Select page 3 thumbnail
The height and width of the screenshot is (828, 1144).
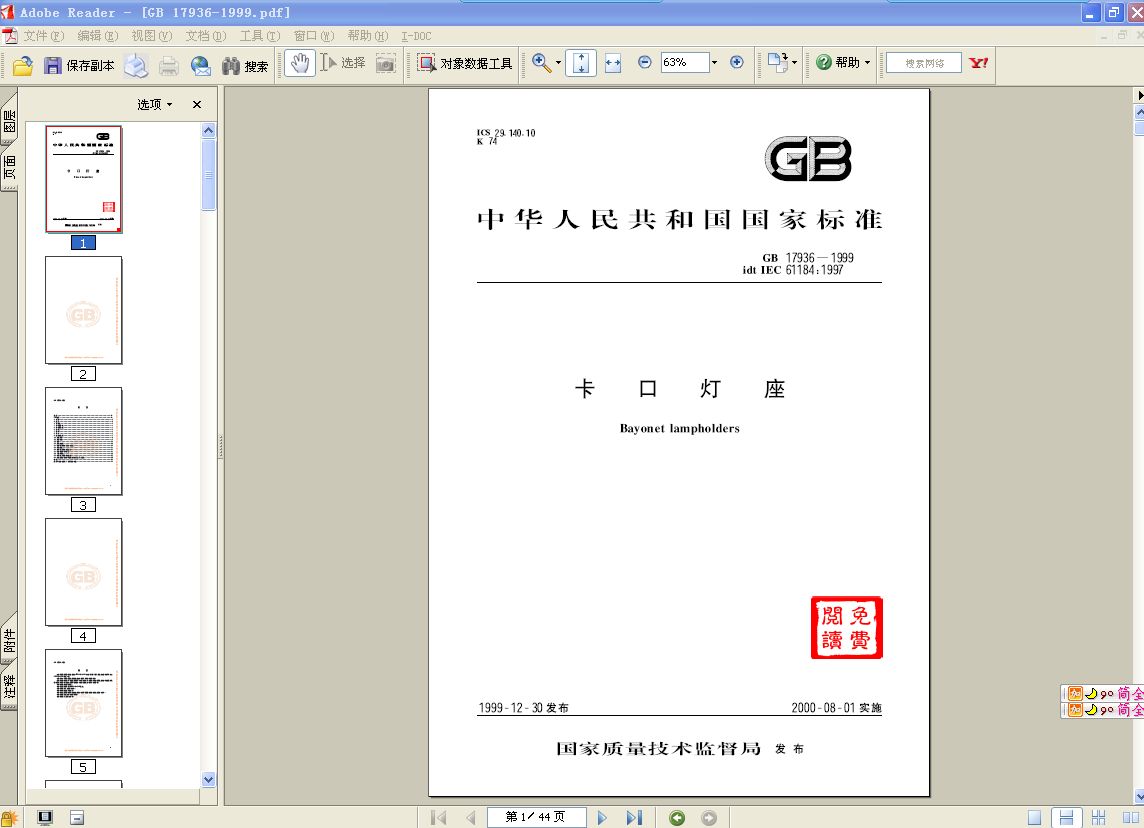pyautogui.click(x=83, y=441)
